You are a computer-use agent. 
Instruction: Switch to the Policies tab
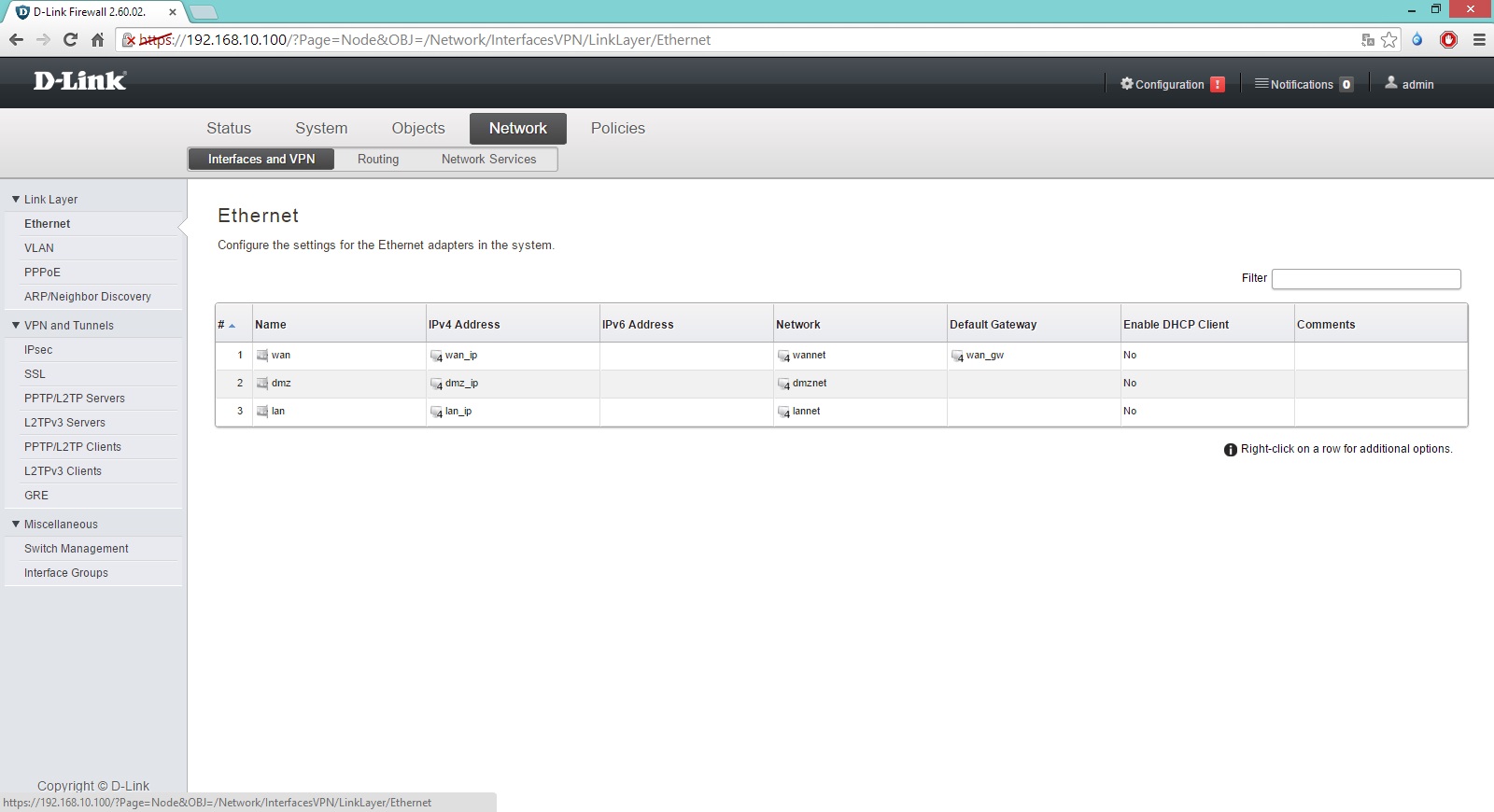pyautogui.click(x=617, y=128)
